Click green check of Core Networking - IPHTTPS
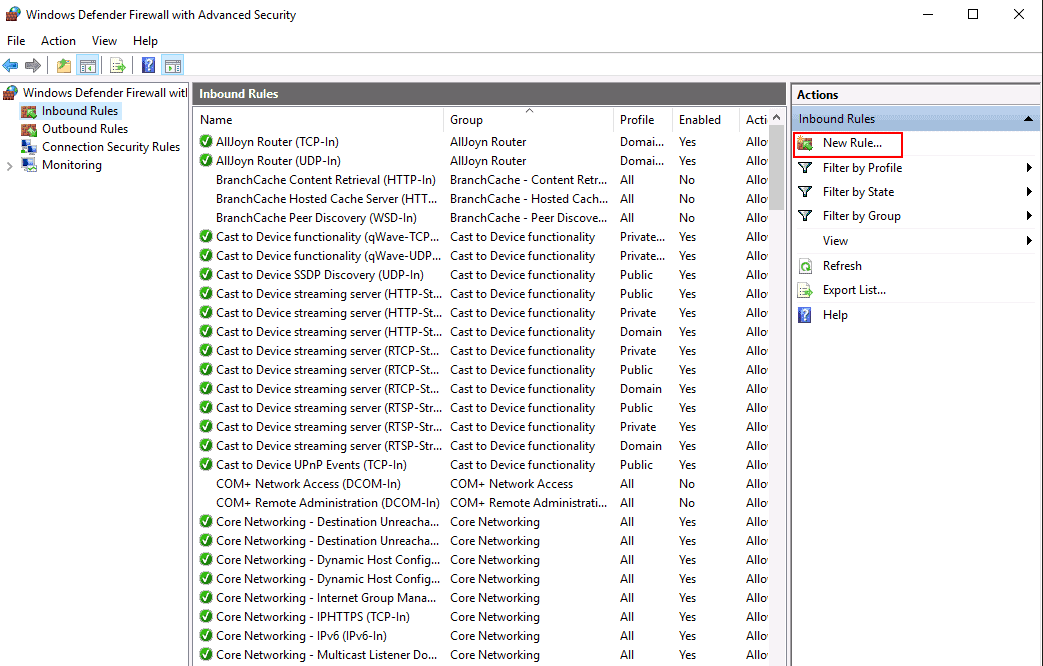The height and width of the screenshot is (666, 1043). point(206,617)
